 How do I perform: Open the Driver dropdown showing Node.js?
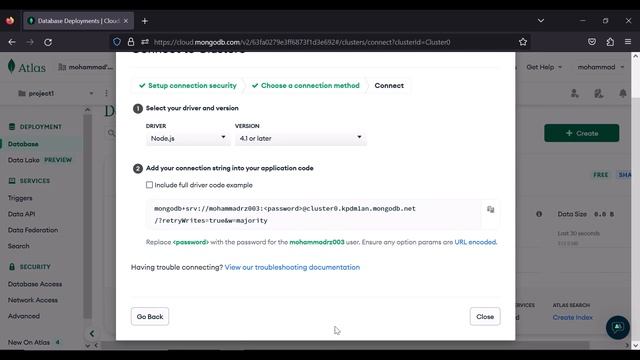coord(188,138)
